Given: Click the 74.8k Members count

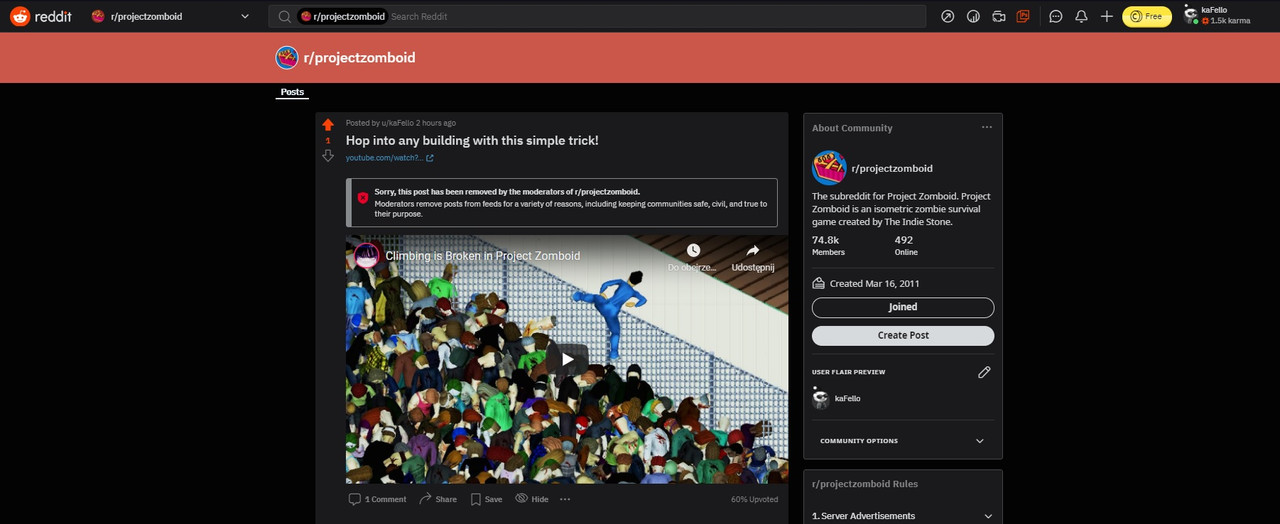Looking at the screenshot, I should 826,240.
